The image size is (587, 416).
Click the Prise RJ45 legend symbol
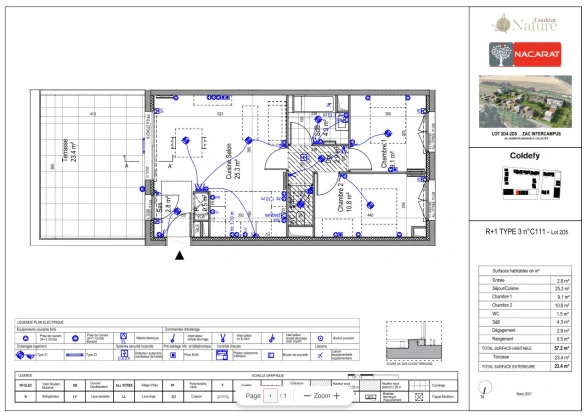pos(173,355)
